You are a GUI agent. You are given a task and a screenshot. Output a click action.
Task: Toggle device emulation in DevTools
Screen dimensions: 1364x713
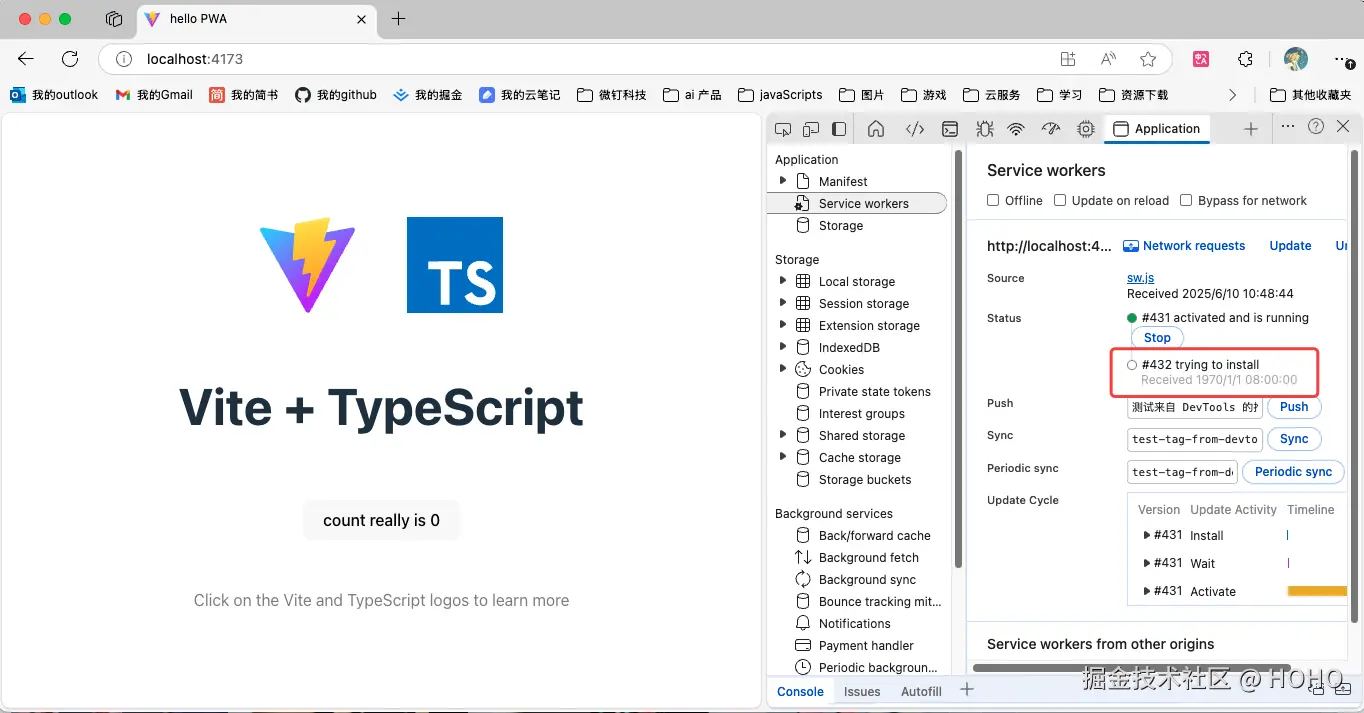[x=811, y=129]
